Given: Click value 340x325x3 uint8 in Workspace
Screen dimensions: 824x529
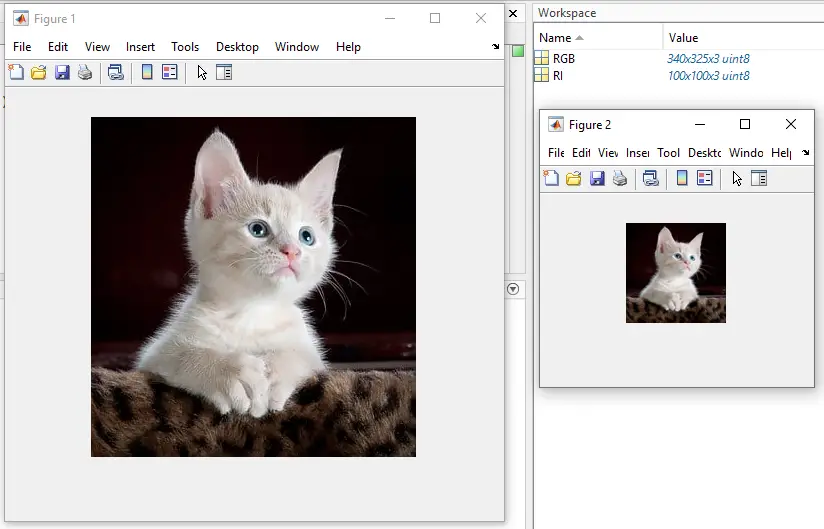Looking at the screenshot, I should coord(708,59).
